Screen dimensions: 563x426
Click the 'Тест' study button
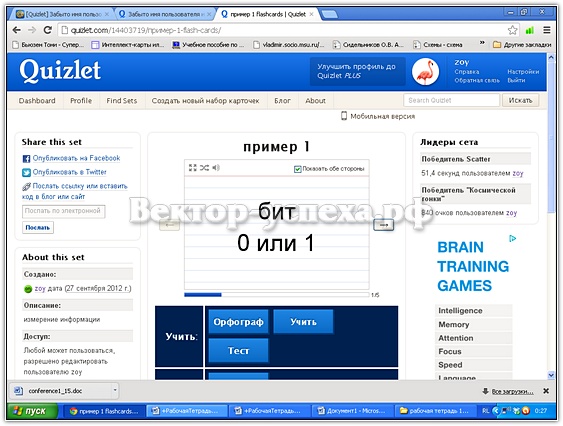tap(238, 351)
